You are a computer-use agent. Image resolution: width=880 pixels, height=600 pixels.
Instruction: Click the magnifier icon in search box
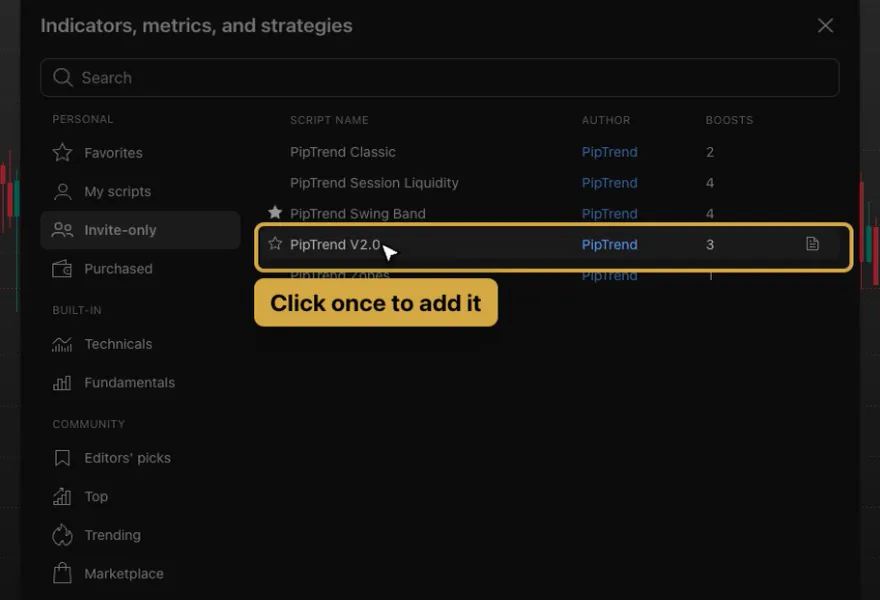63,77
